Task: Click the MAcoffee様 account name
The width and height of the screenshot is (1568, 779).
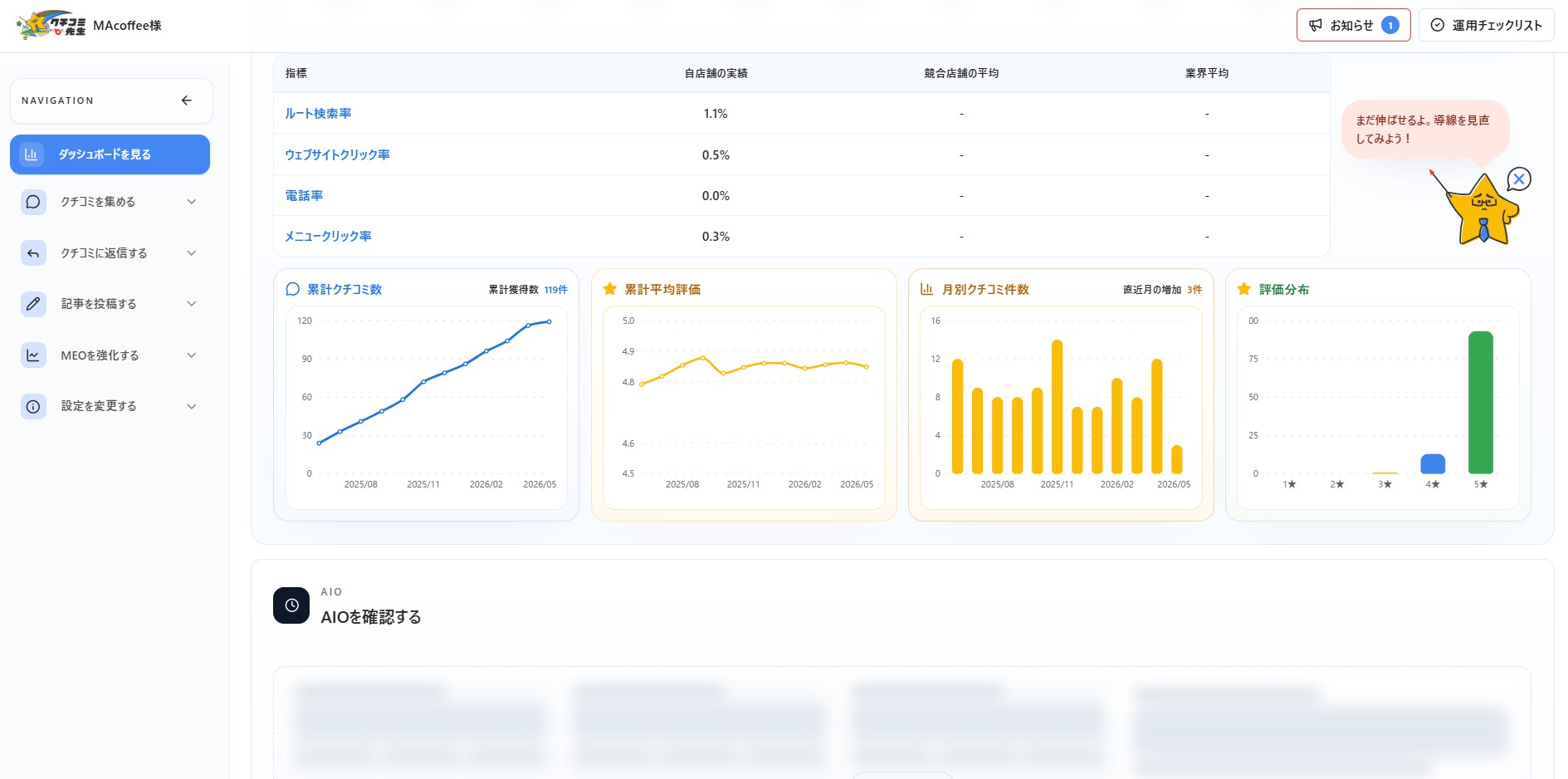Action: pyautogui.click(x=127, y=26)
